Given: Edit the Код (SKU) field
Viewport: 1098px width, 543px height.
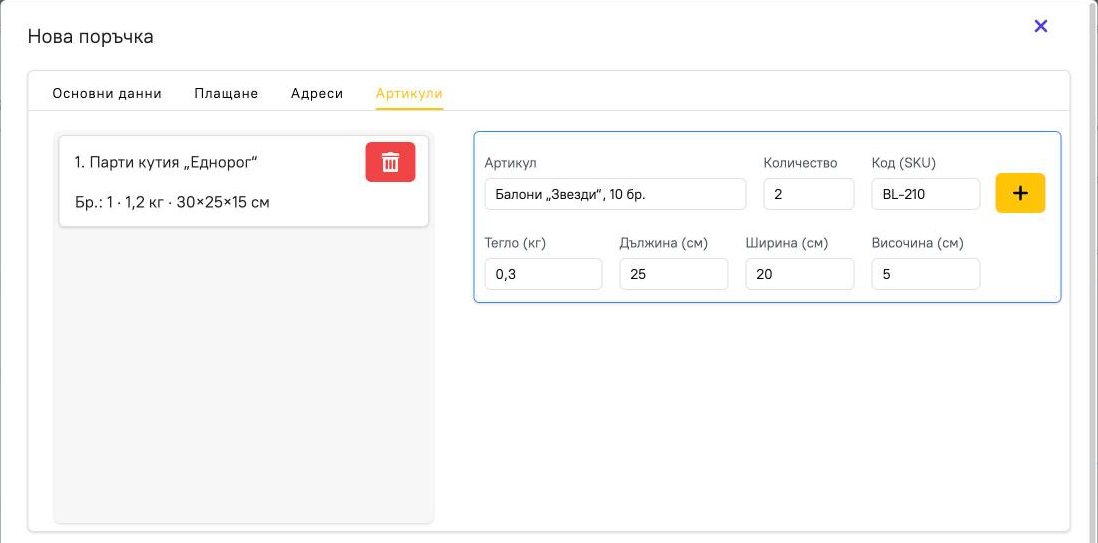Looking at the screenshot, I should [x=926, y=194].
